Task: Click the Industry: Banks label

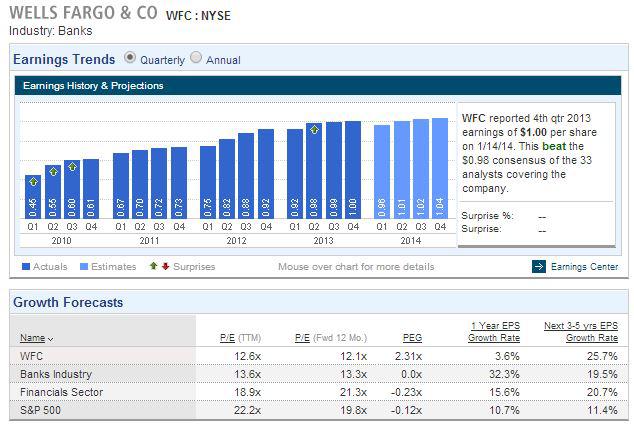Action: point(51,31)
